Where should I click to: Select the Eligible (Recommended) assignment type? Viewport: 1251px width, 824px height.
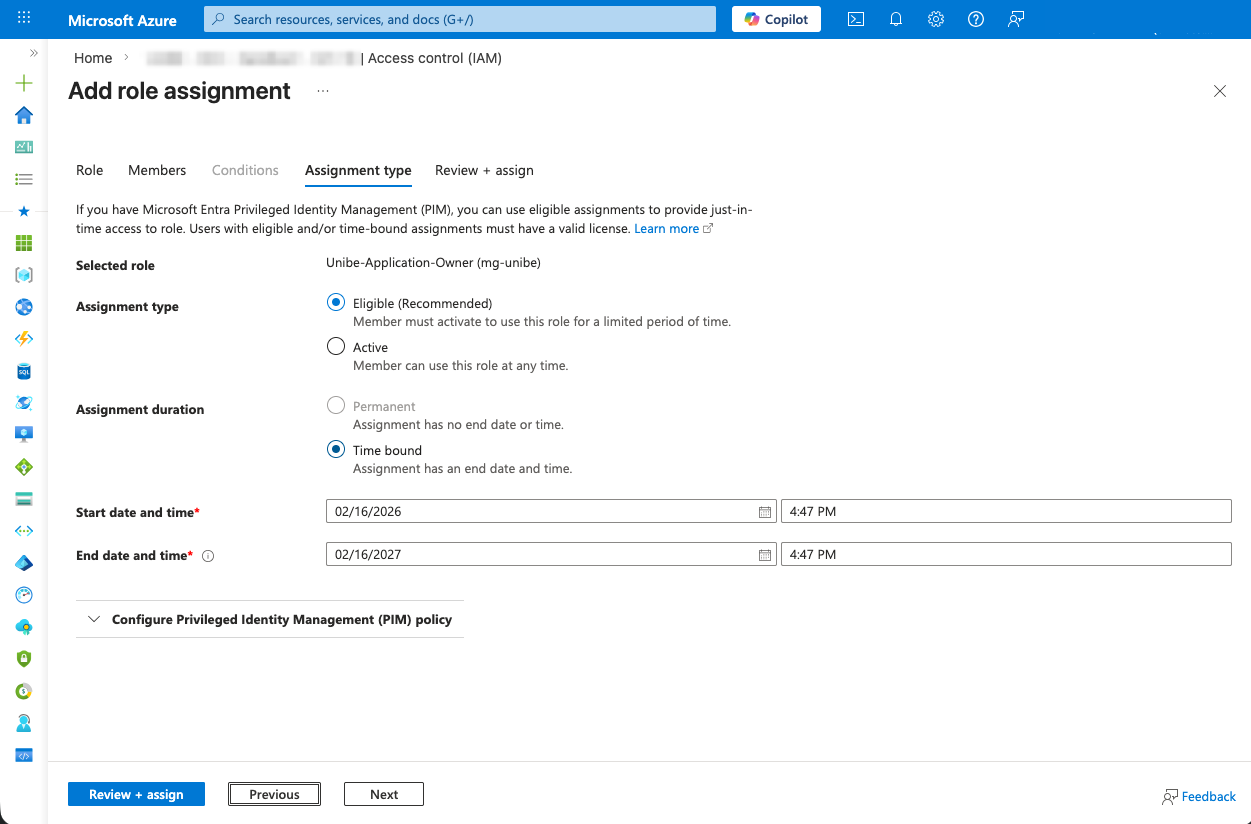pyautogui.click(x=337, y=303)
